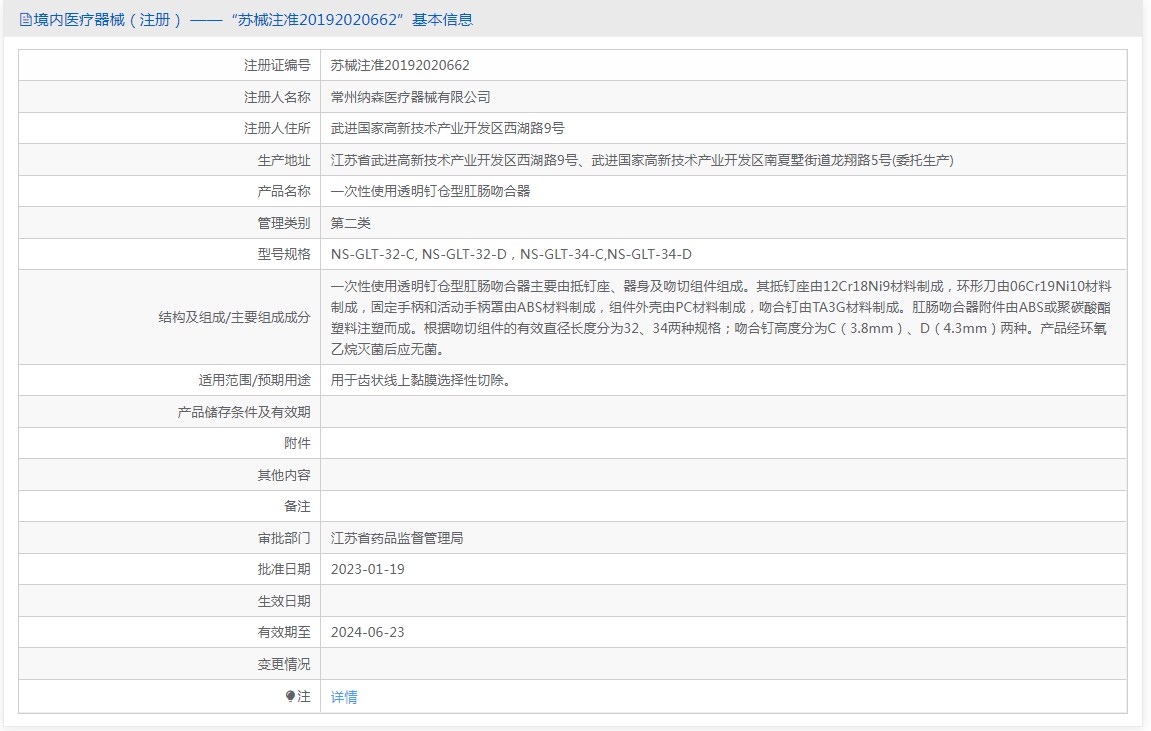Click the intended use text 用于齿状线上黏膜选择性切除
The image size is (1151, 731).
tap(421, 380)
